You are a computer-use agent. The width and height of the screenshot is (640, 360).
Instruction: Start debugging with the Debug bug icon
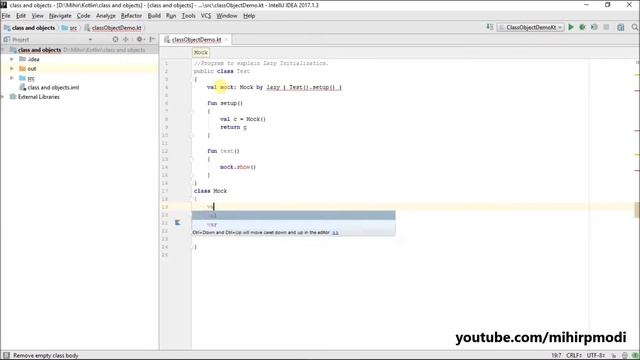[x=582, y=27]
